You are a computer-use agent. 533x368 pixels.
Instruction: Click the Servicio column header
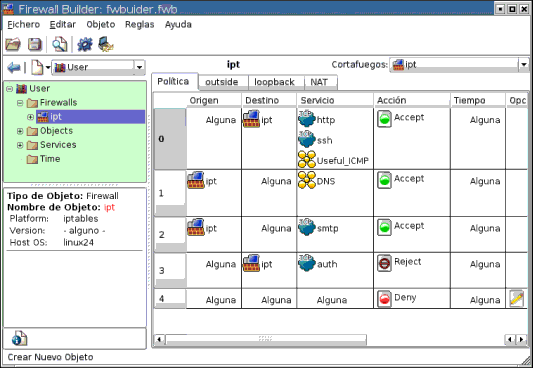tap(335, 100)
